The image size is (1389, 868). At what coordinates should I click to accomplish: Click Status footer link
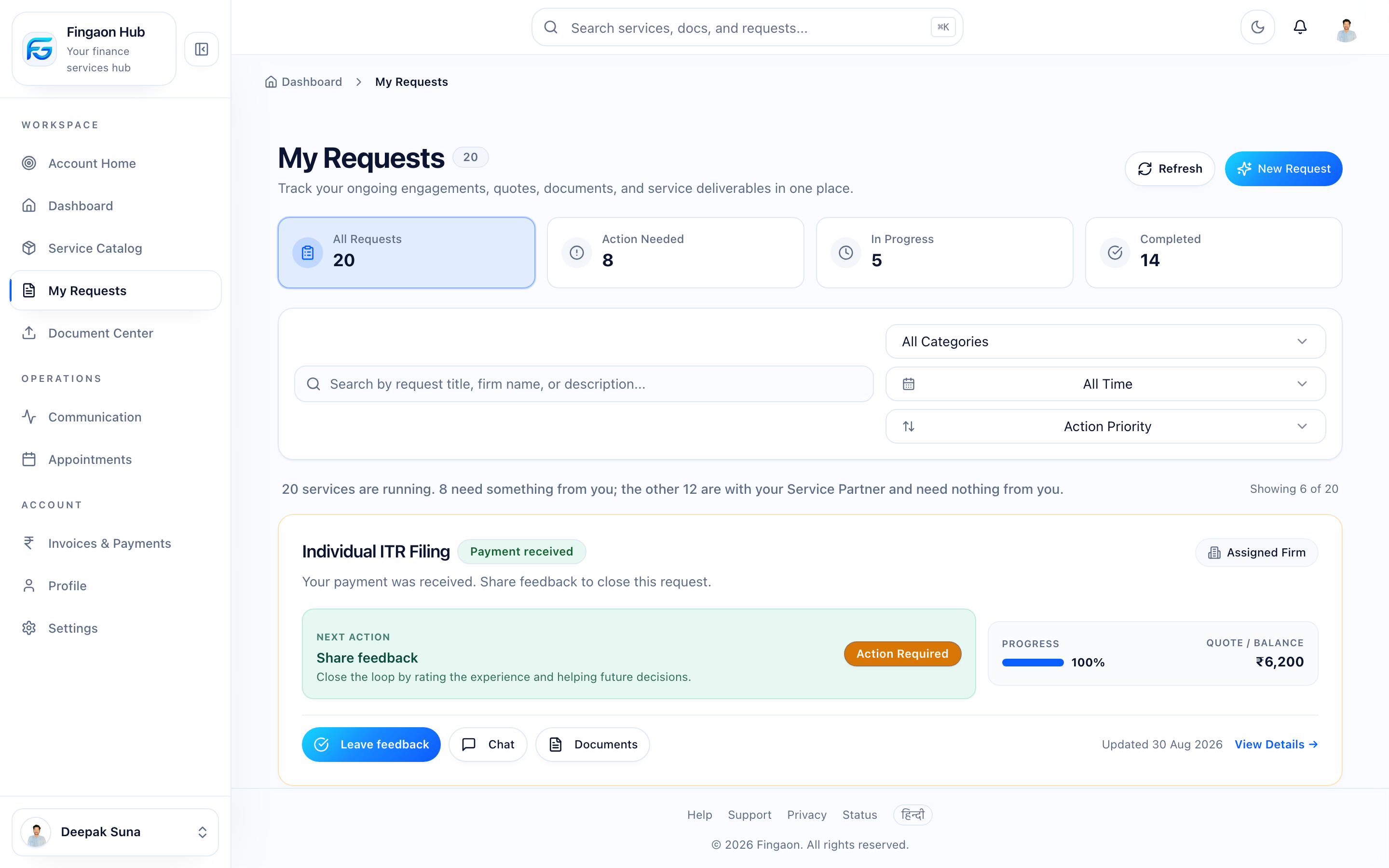860,814
